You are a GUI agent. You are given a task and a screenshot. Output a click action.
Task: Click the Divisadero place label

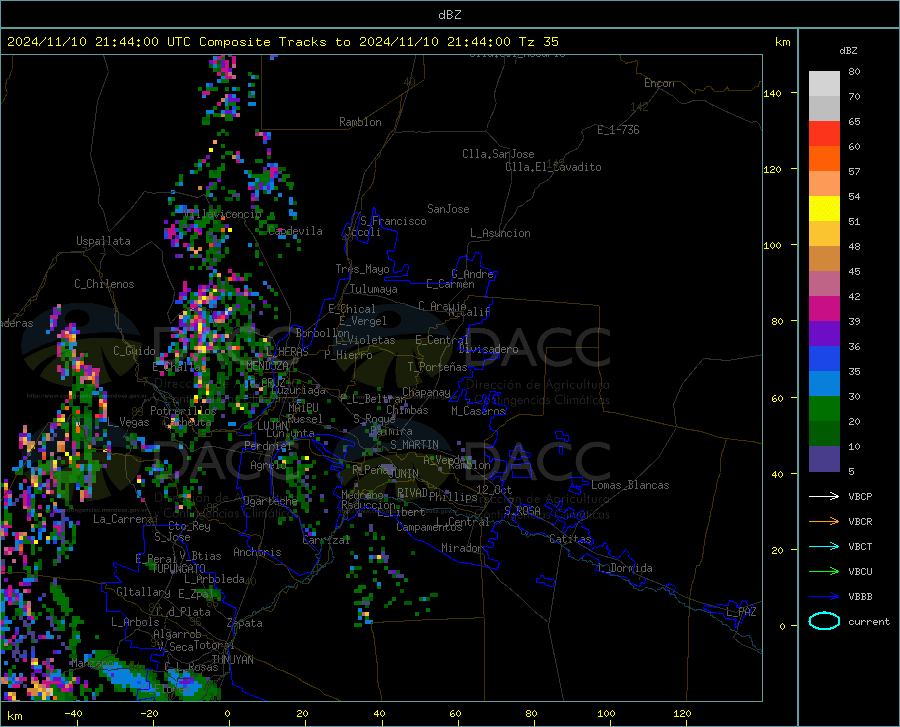488,349
